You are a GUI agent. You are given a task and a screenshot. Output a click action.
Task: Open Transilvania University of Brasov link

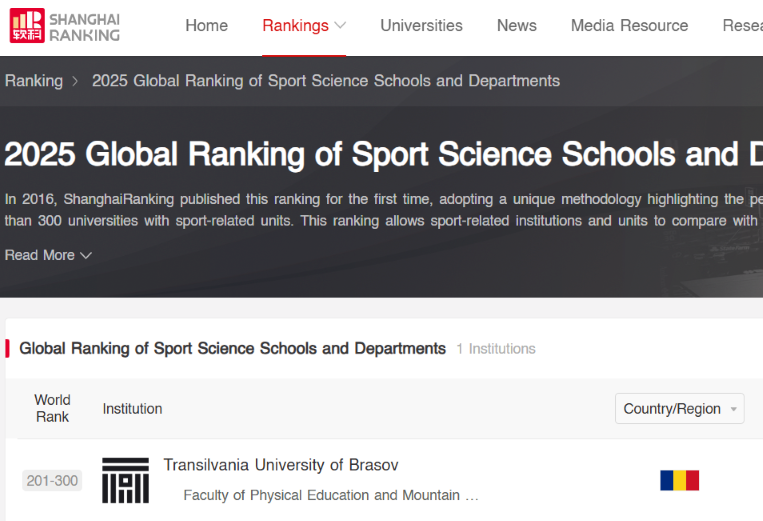(x=281, y=465)
